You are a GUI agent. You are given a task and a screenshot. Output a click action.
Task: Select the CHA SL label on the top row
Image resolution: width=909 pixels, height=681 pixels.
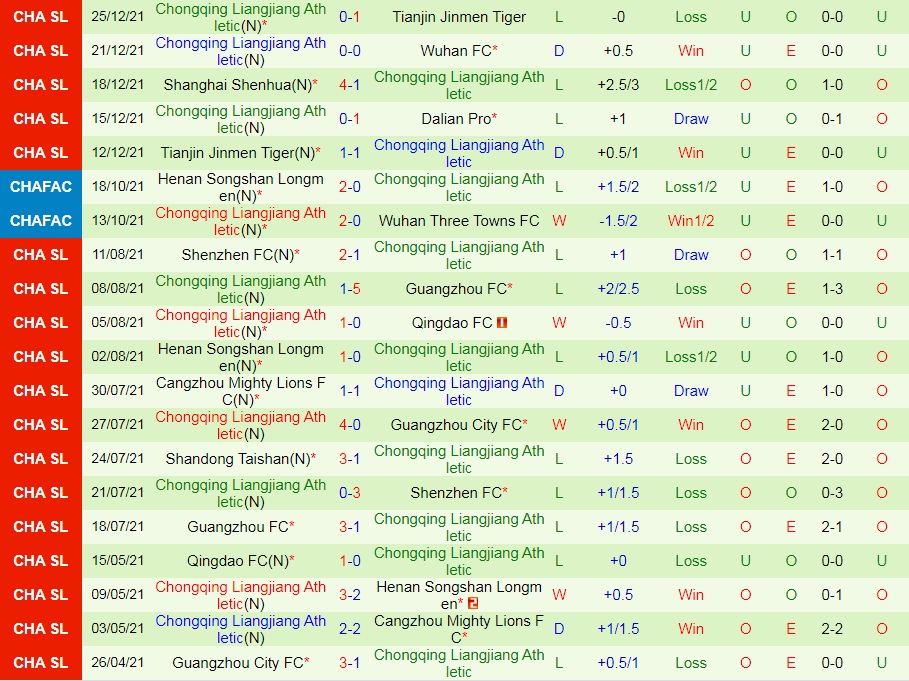point(41,16)
